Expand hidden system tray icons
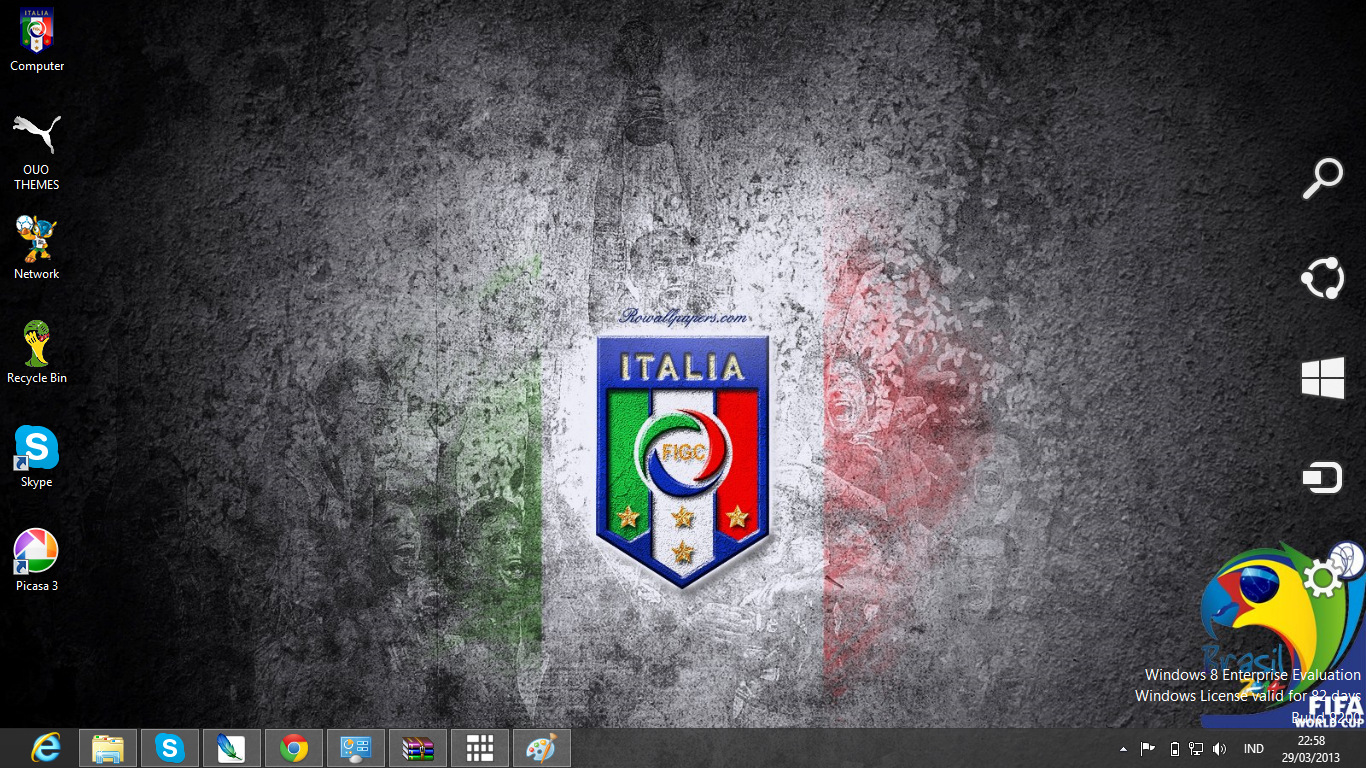The width and height of the screenshot is (1368, 770). (1122, 747)
